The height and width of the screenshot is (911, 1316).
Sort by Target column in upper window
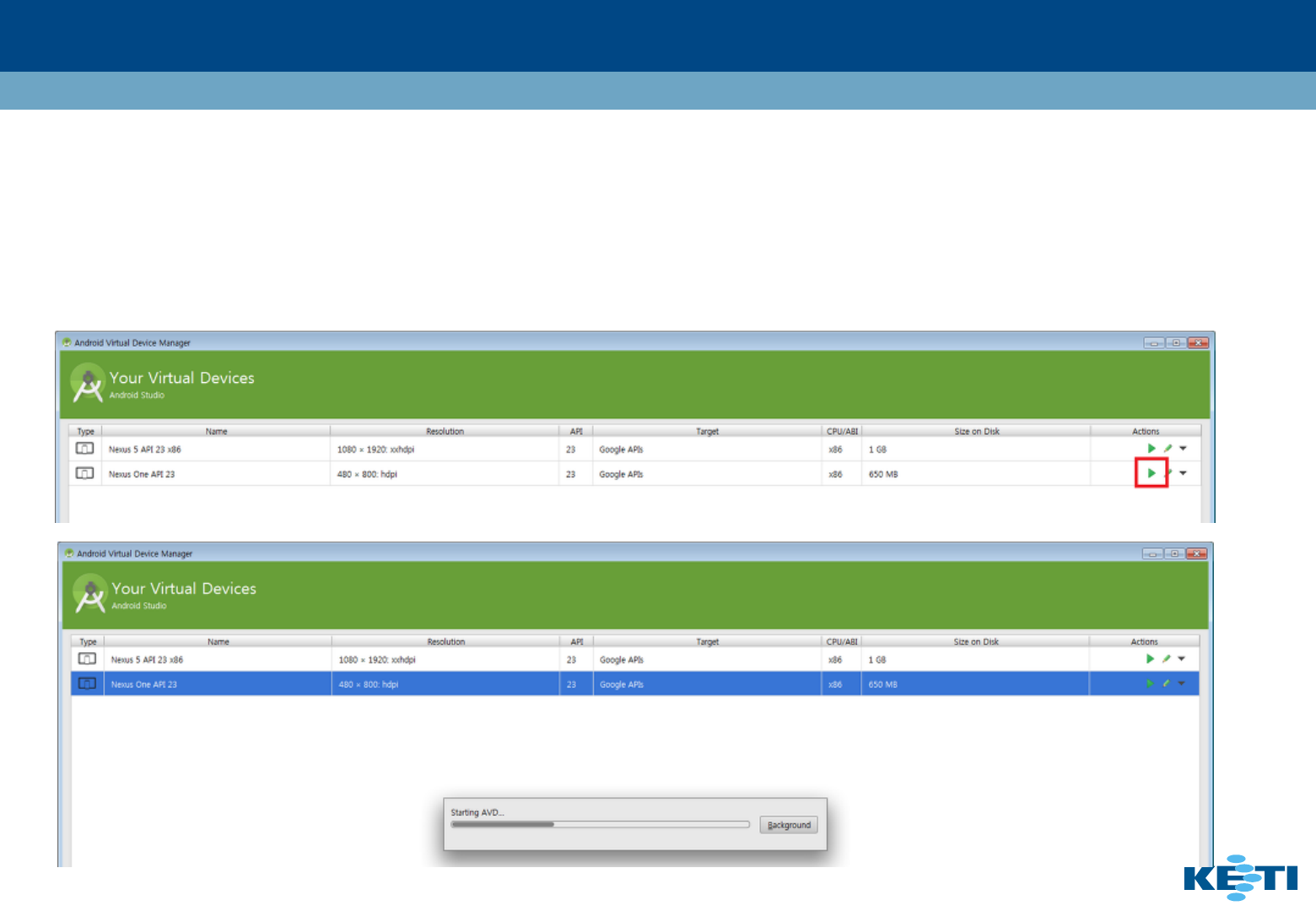click(707, 431)
